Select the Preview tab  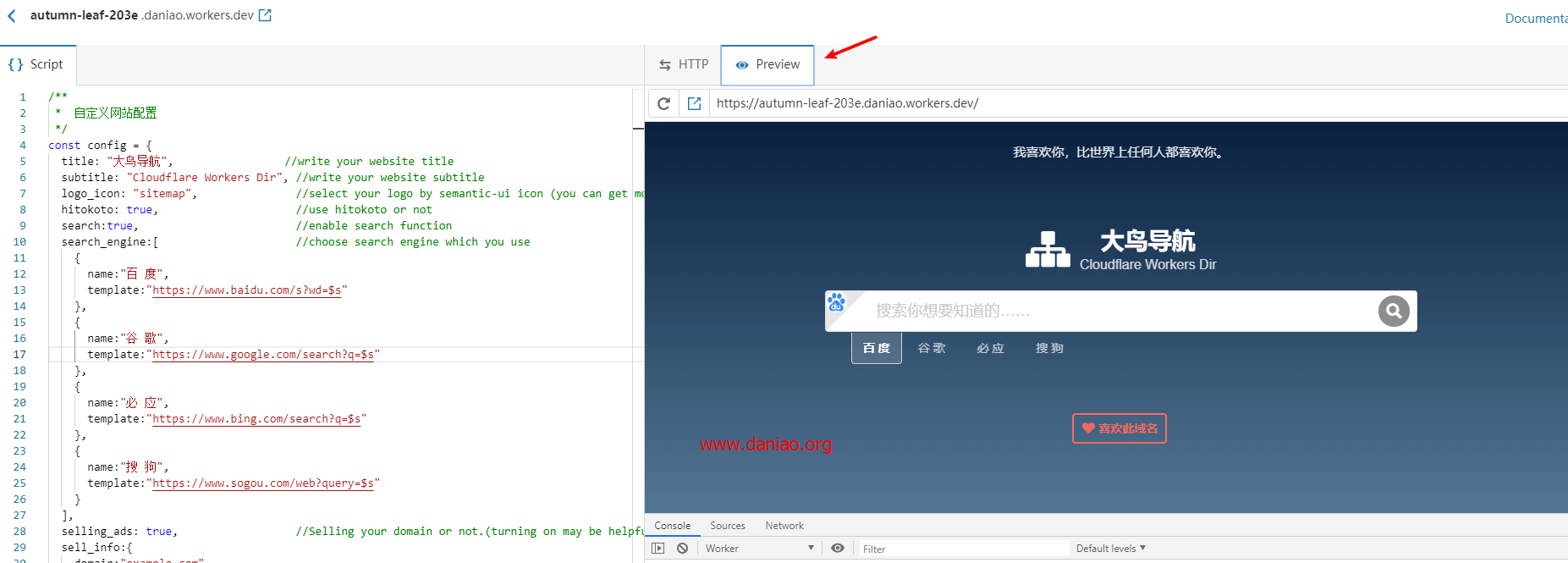(x=767, y=64)
